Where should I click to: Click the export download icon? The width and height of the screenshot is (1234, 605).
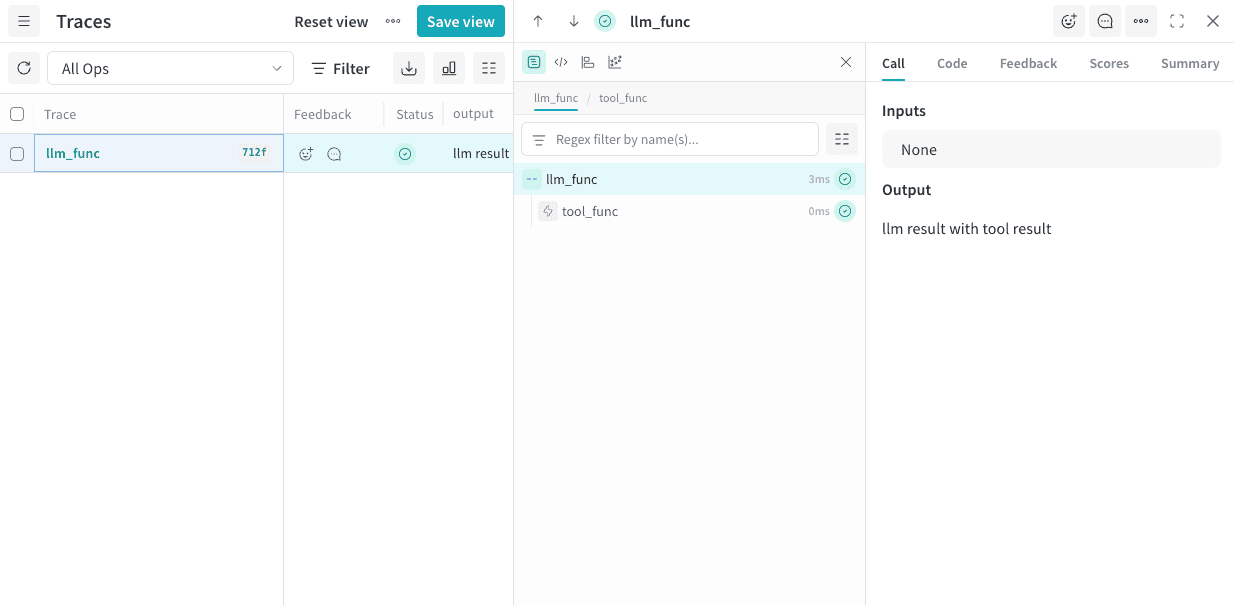pos(409,68)
